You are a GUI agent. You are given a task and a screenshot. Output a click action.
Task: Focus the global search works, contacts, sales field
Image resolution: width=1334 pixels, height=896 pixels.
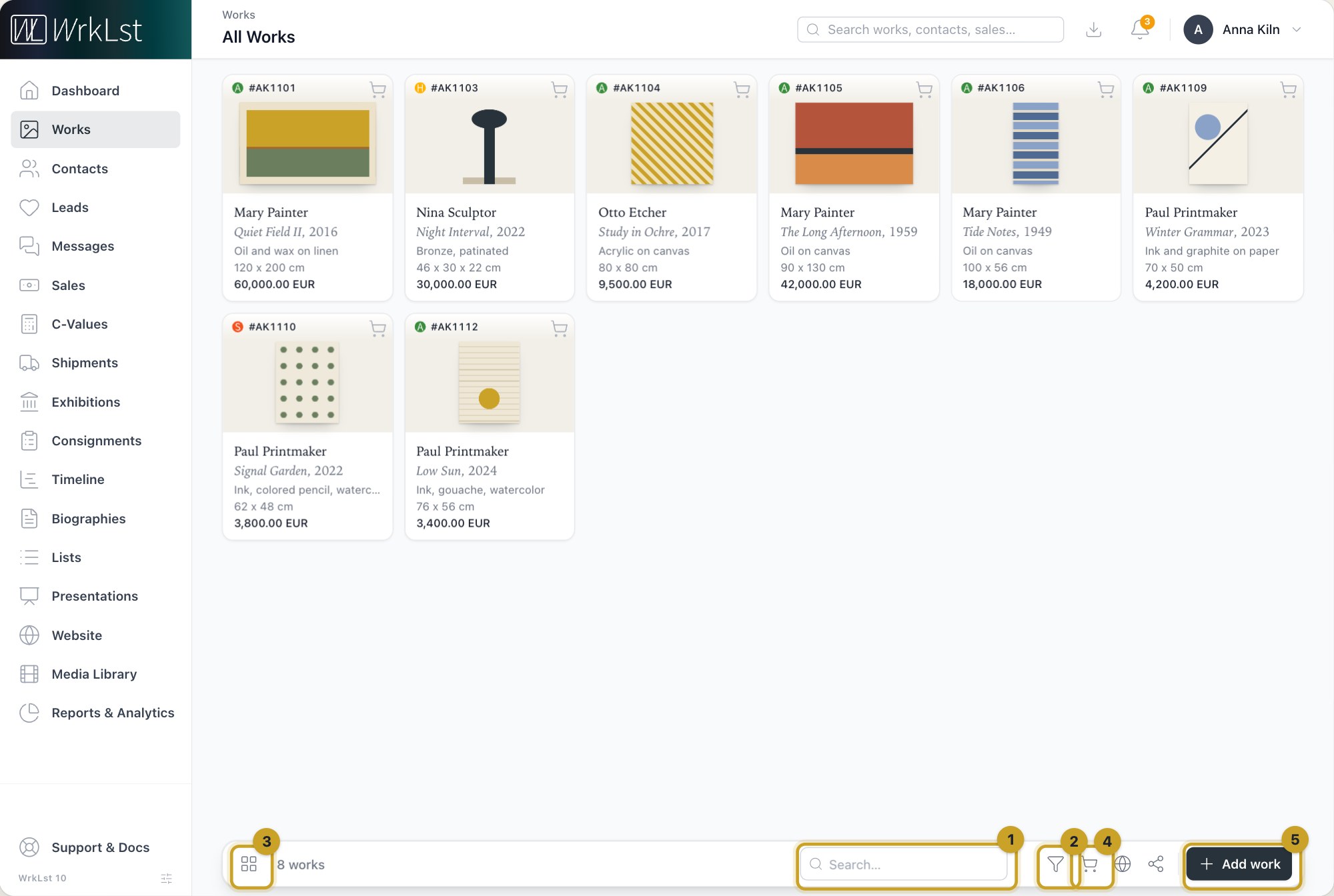tap(930, 29)
